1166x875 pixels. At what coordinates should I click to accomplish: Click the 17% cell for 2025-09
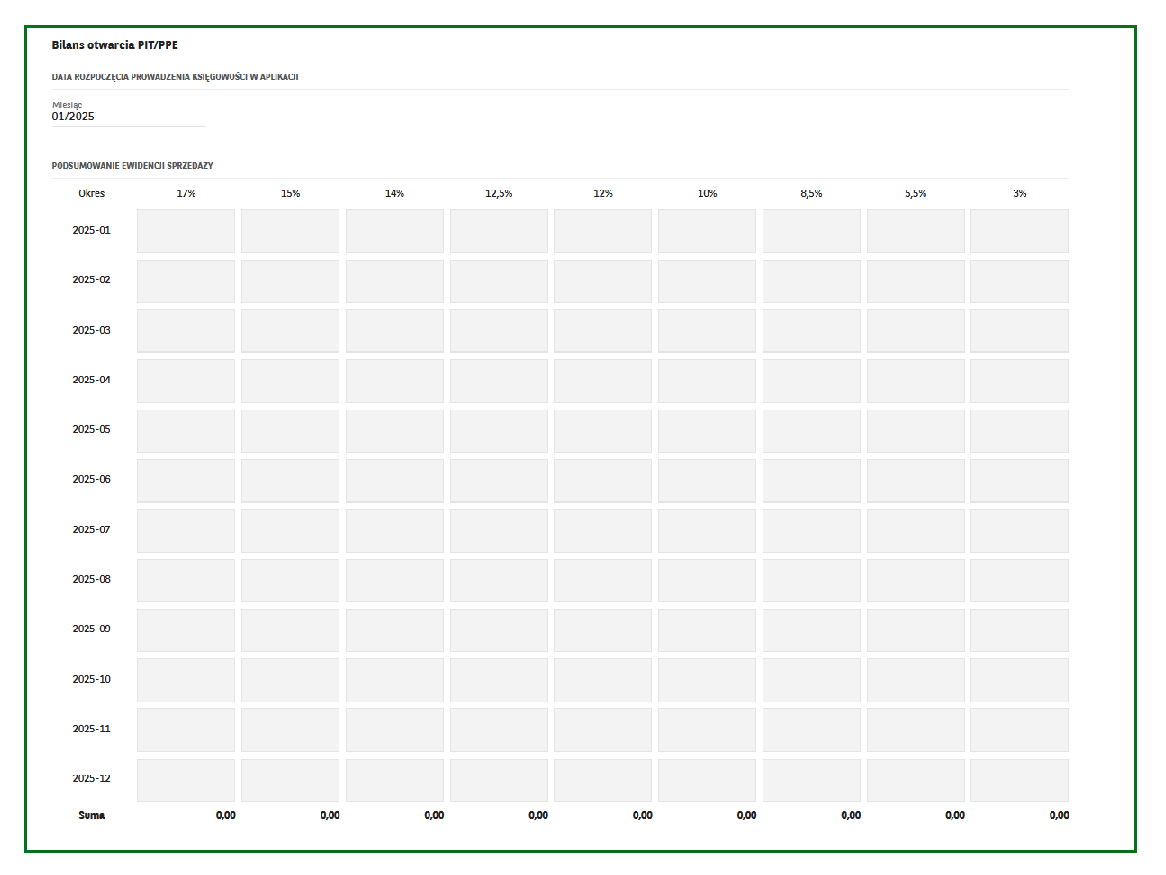pyautogui.click(x=186, y=630)
